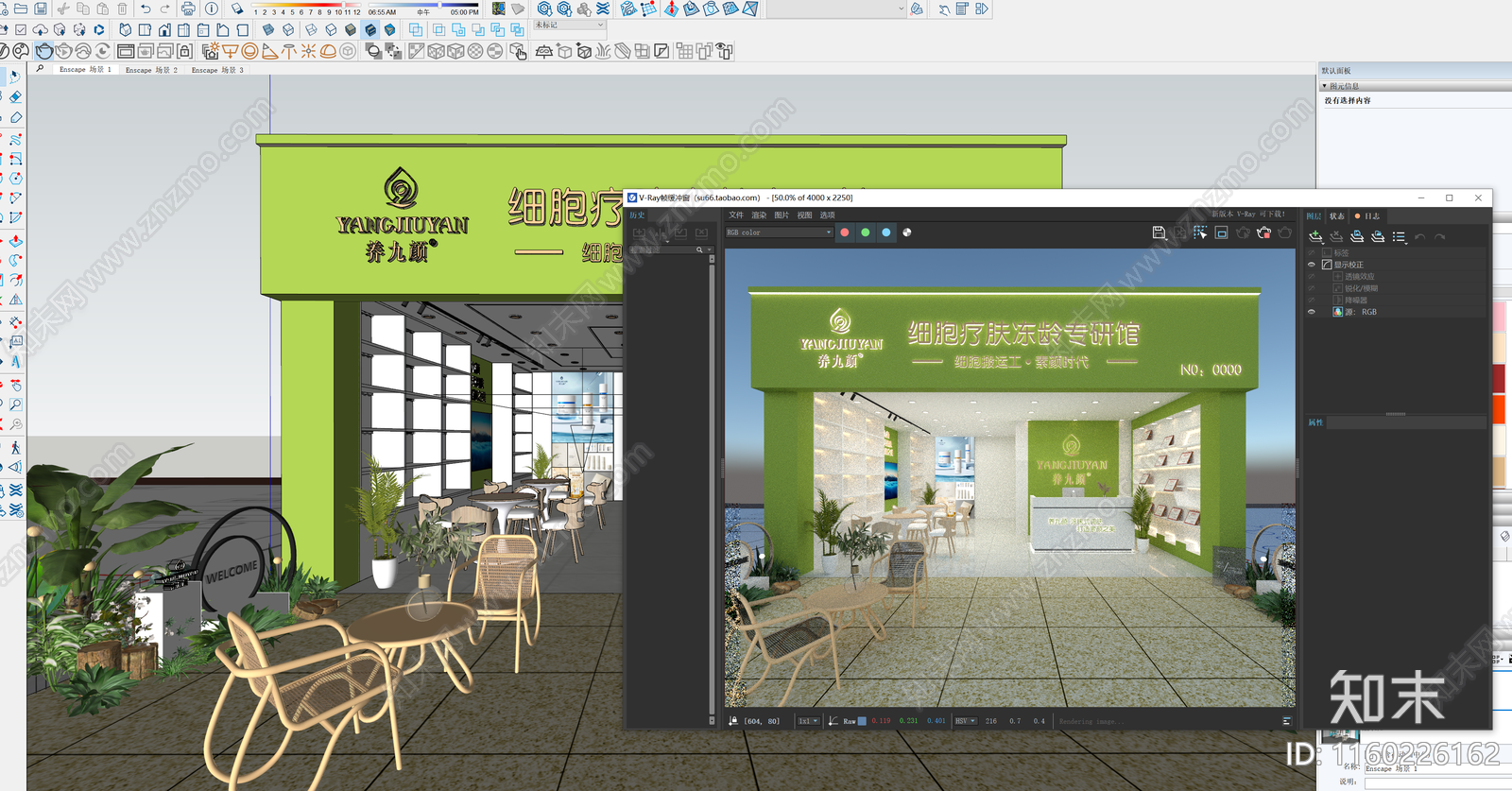The image size is (1512, 791).
Task: Select the V-Ray fur tool icon
Action: [x=603, y=51]
